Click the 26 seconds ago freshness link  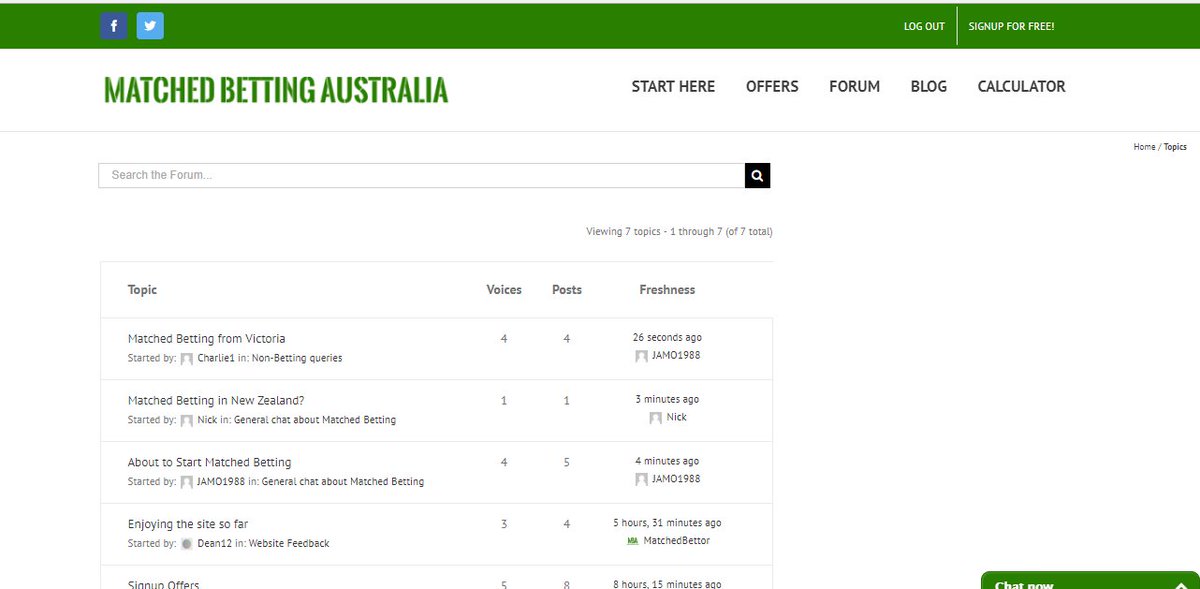coord(667,338)
